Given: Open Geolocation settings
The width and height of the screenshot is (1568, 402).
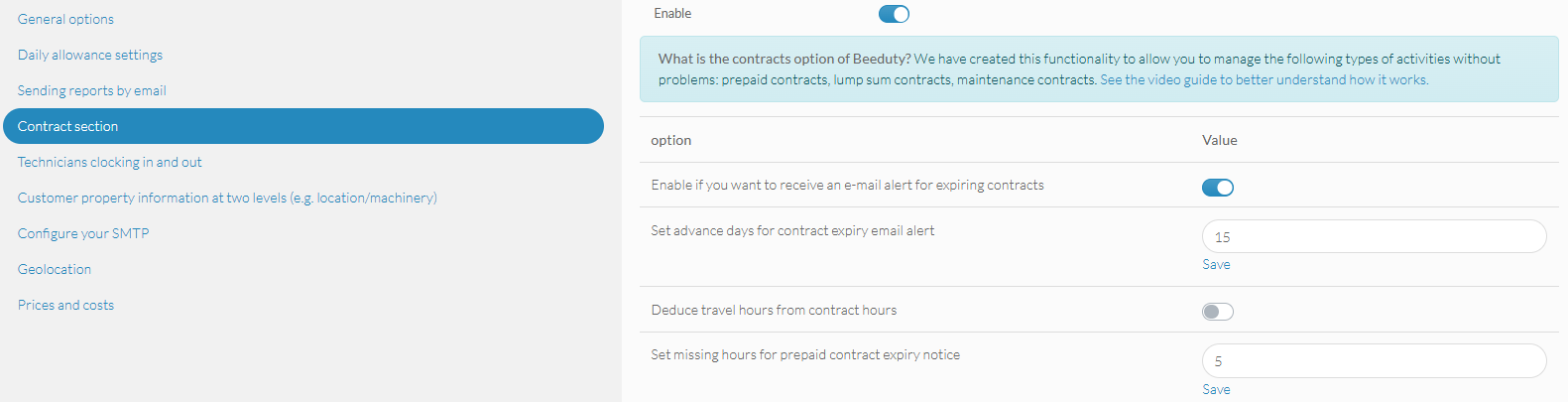Looking at the screenshot, I should (55, 269).
